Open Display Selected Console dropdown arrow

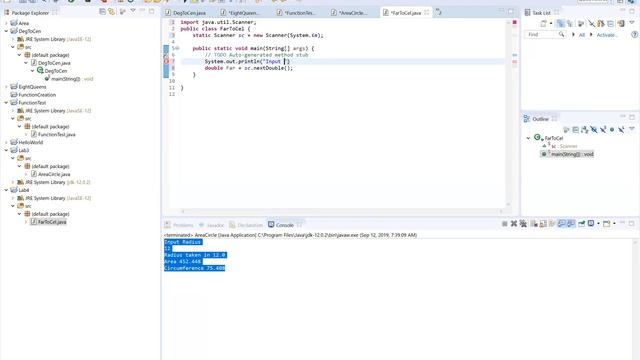(598, 224)
